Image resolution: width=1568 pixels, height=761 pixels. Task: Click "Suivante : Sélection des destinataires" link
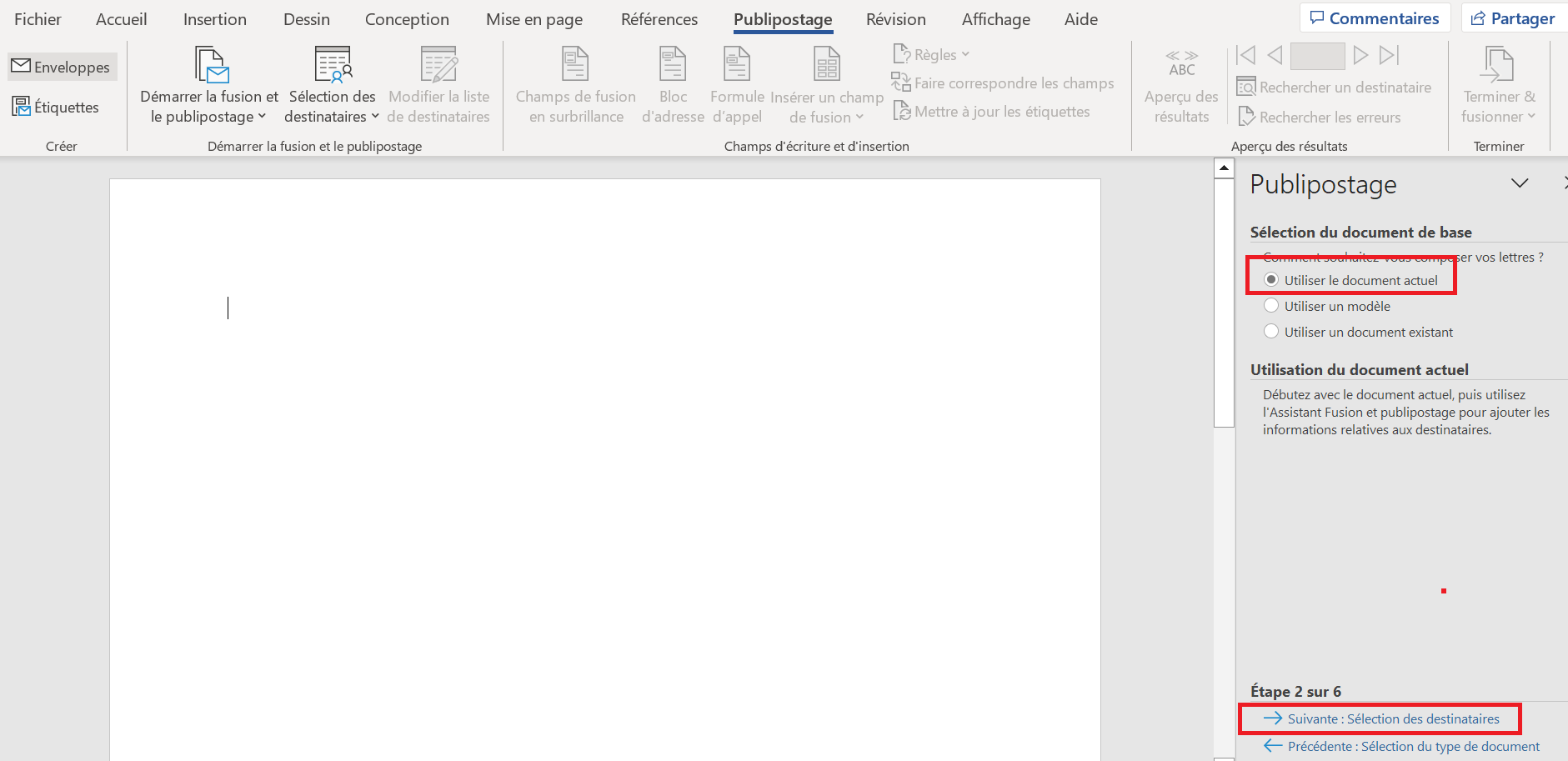1392,718
